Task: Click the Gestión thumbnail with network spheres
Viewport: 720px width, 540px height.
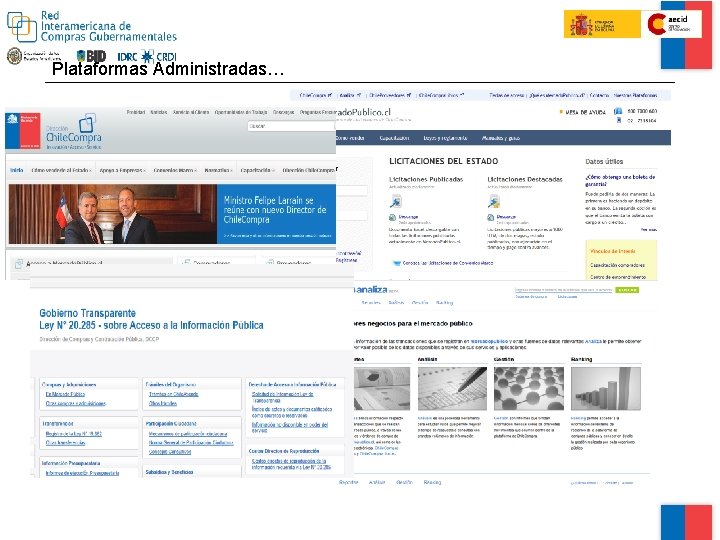Action: pyautogui.click(x=529, y=388)
